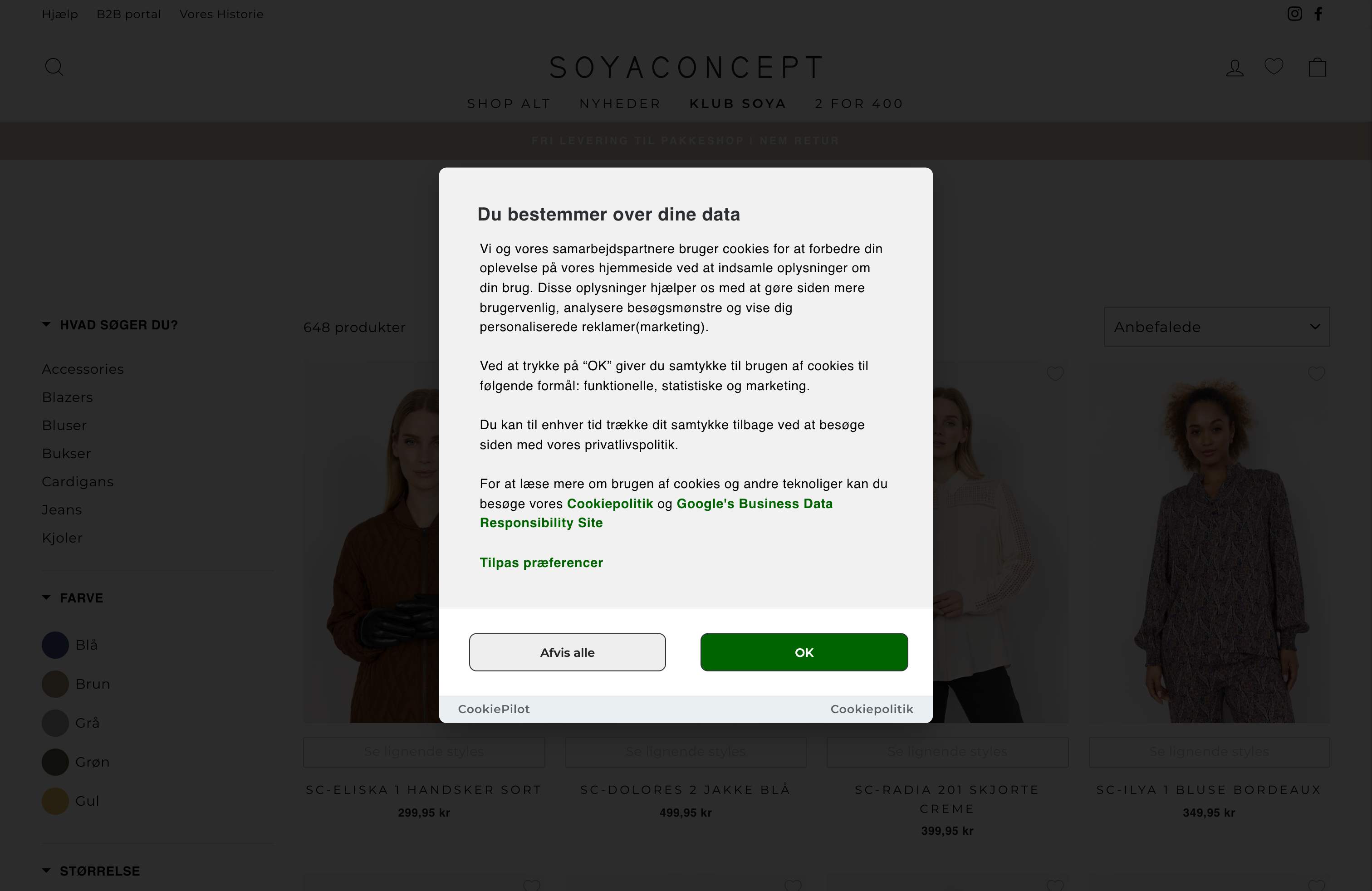Open the SC-Ilya blouse product image

pos(1209,548)
